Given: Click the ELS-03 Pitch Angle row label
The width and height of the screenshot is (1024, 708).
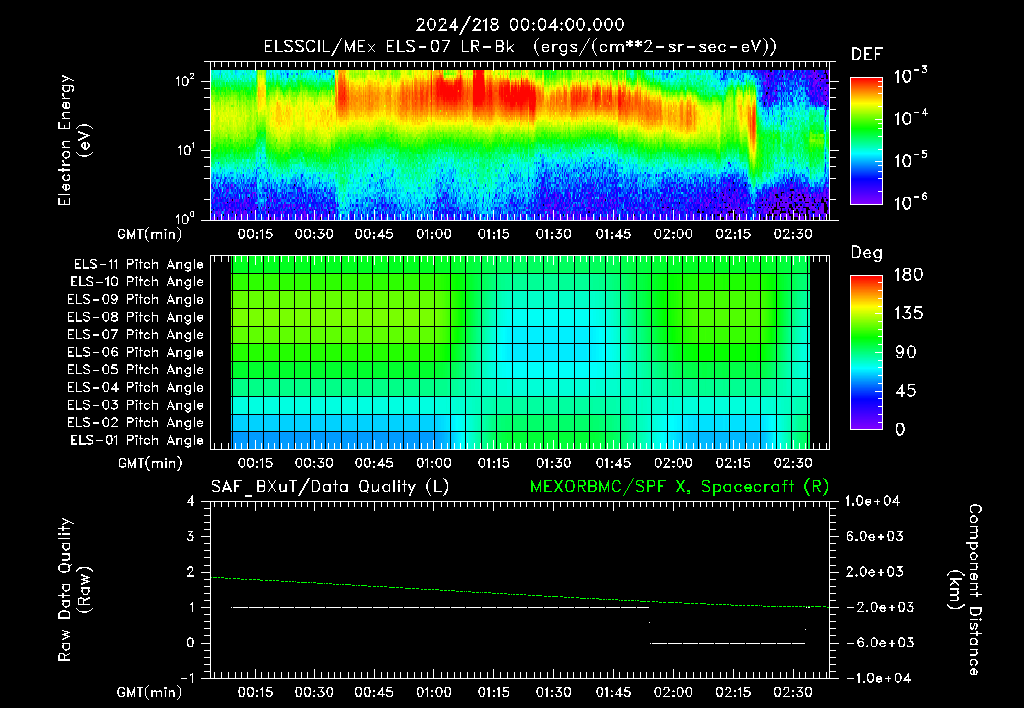Looking at the screenshot, I should (136, 405).
